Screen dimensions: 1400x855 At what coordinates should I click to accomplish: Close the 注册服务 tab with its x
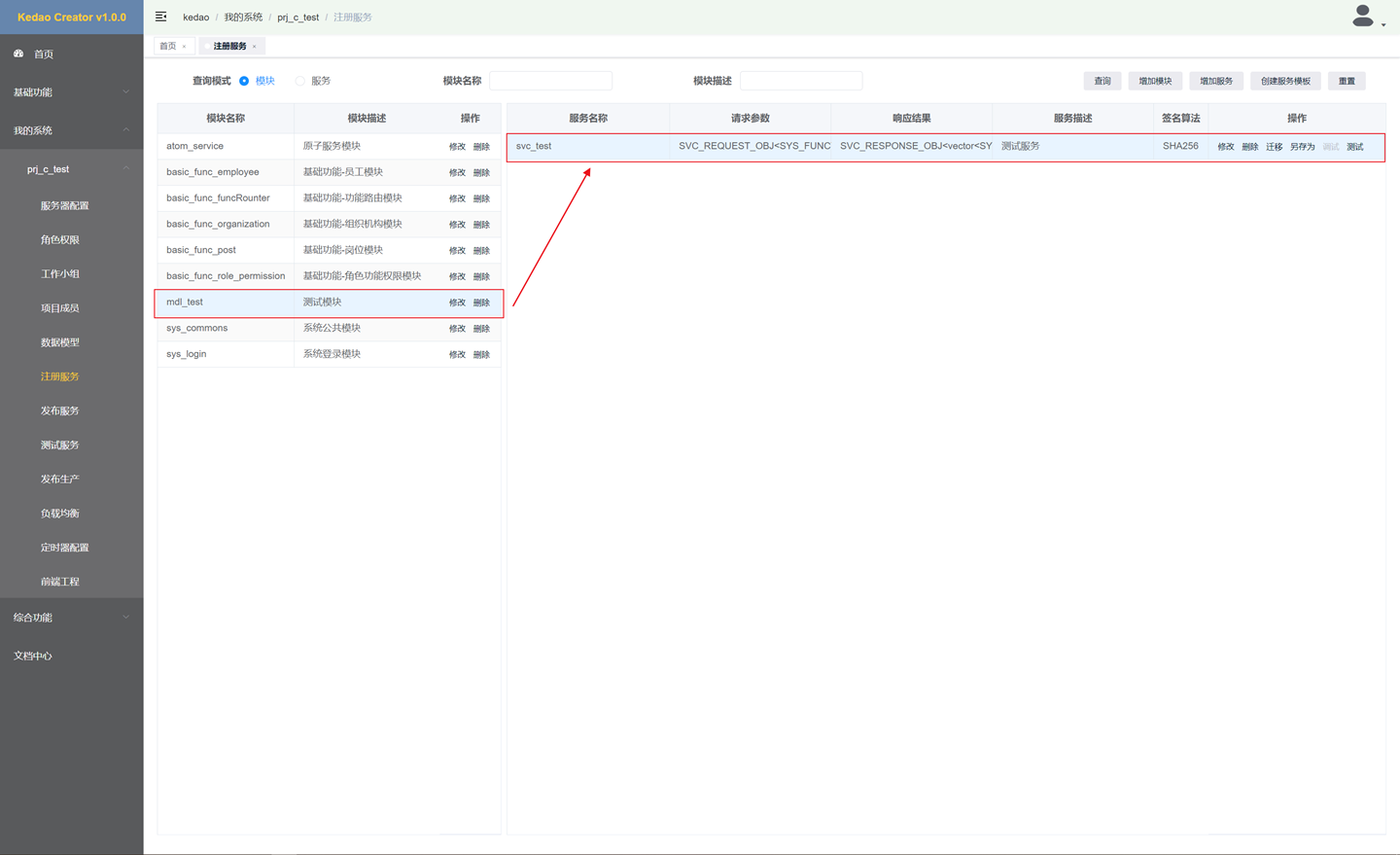(x=255, y=47)
